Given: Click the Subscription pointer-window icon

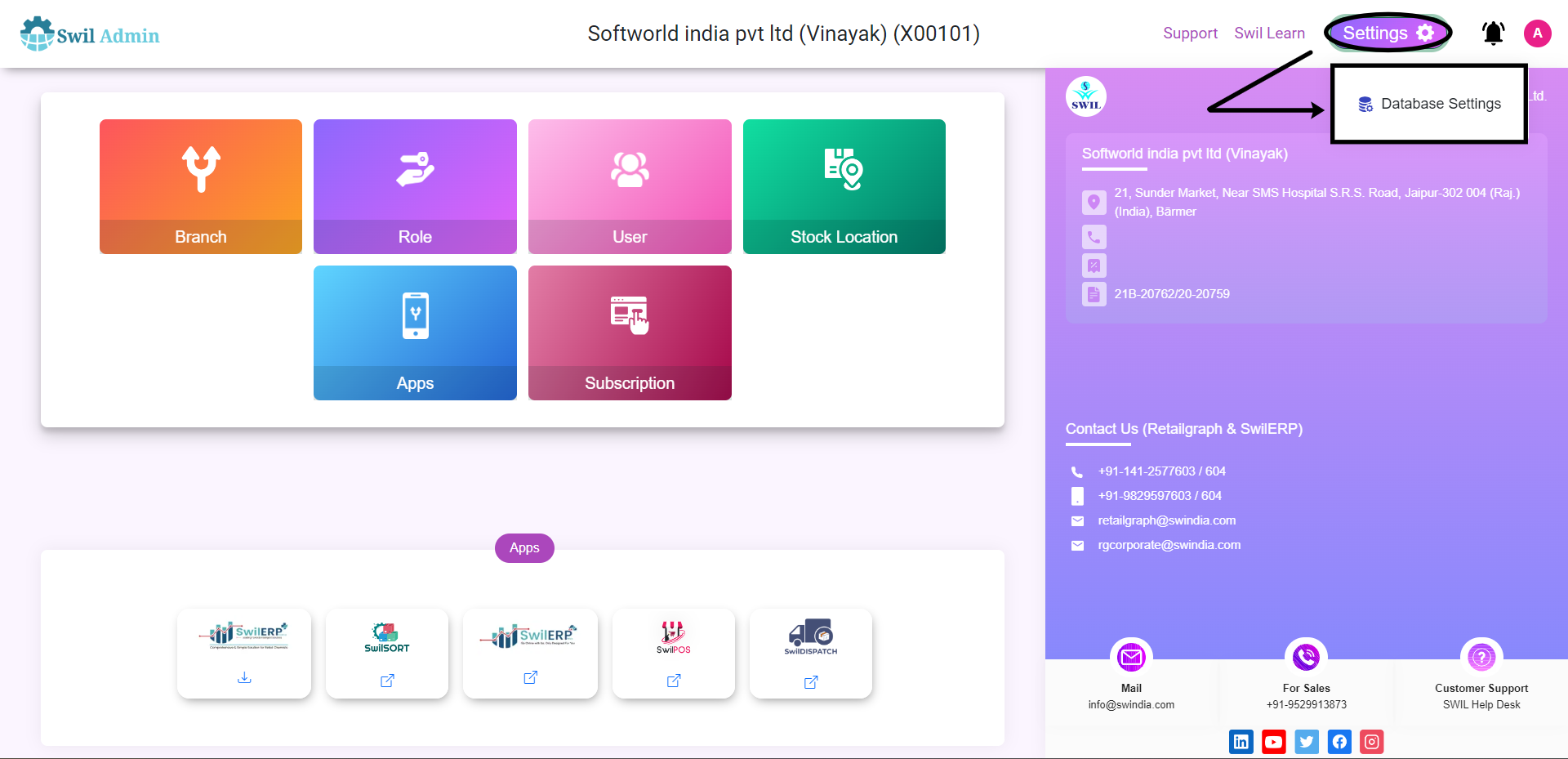Looking at the screenshot, I should coord(630,315).
